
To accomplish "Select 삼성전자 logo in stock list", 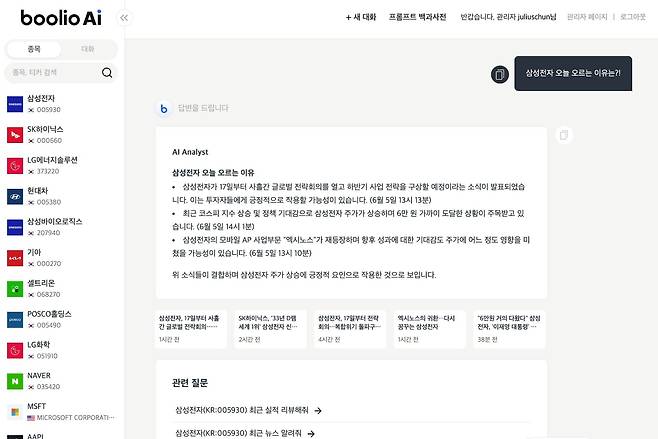I will click(x=15, y=104).
